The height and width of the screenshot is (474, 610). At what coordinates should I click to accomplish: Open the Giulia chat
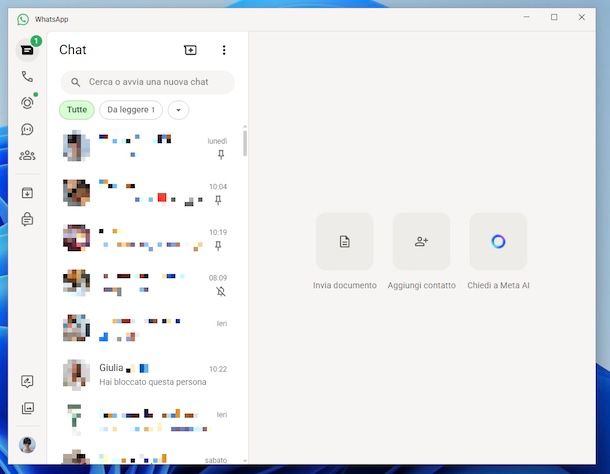(146, 375)
